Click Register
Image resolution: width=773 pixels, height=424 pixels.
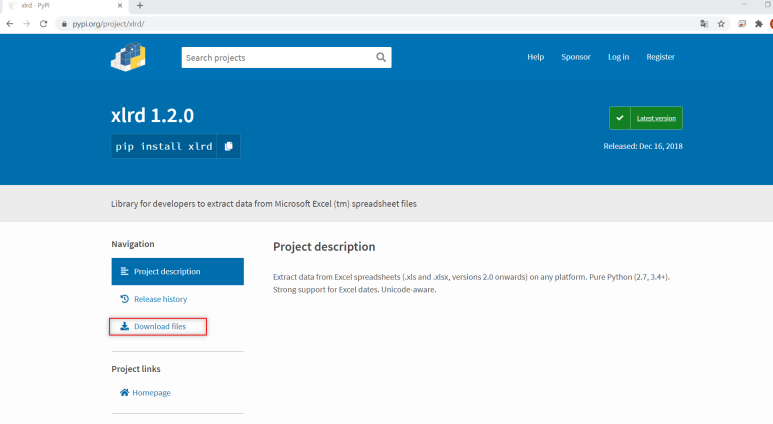coord(661,57)
